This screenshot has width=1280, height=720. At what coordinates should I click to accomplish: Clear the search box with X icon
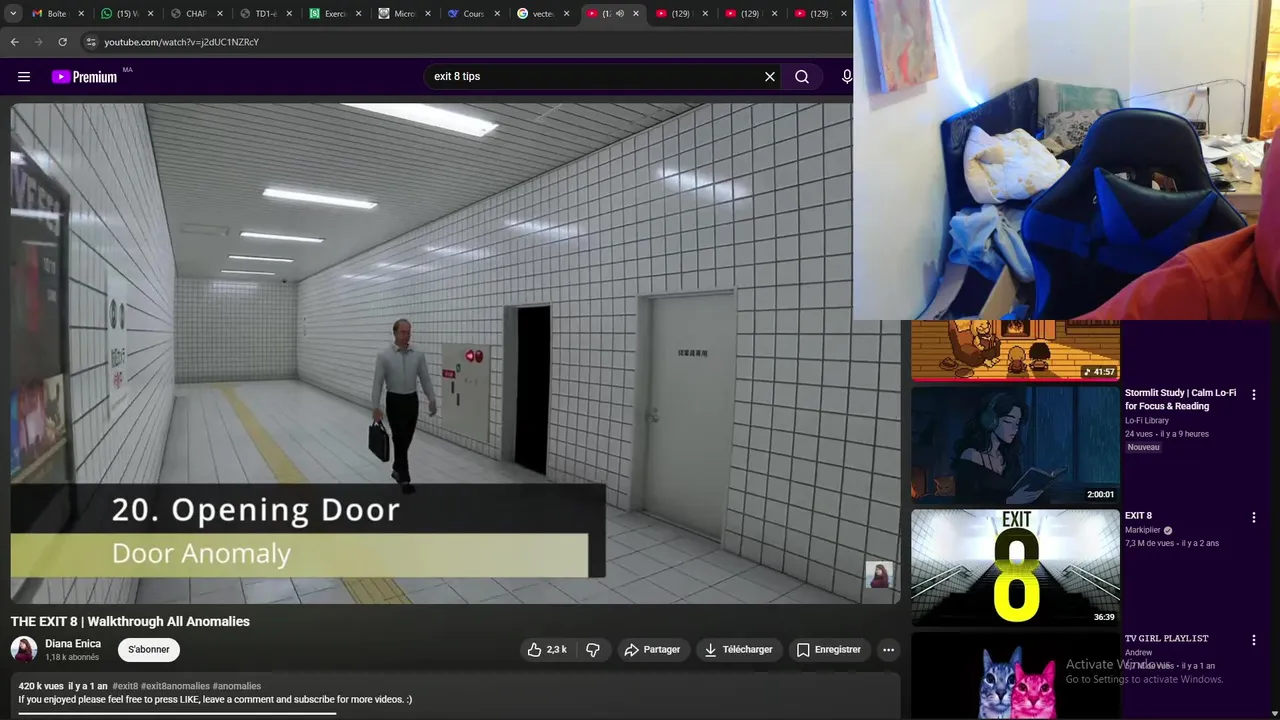[x=770, y=77]
